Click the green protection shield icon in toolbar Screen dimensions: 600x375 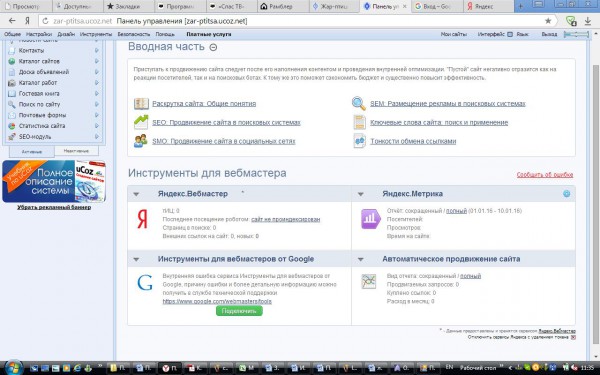(571, 21)
